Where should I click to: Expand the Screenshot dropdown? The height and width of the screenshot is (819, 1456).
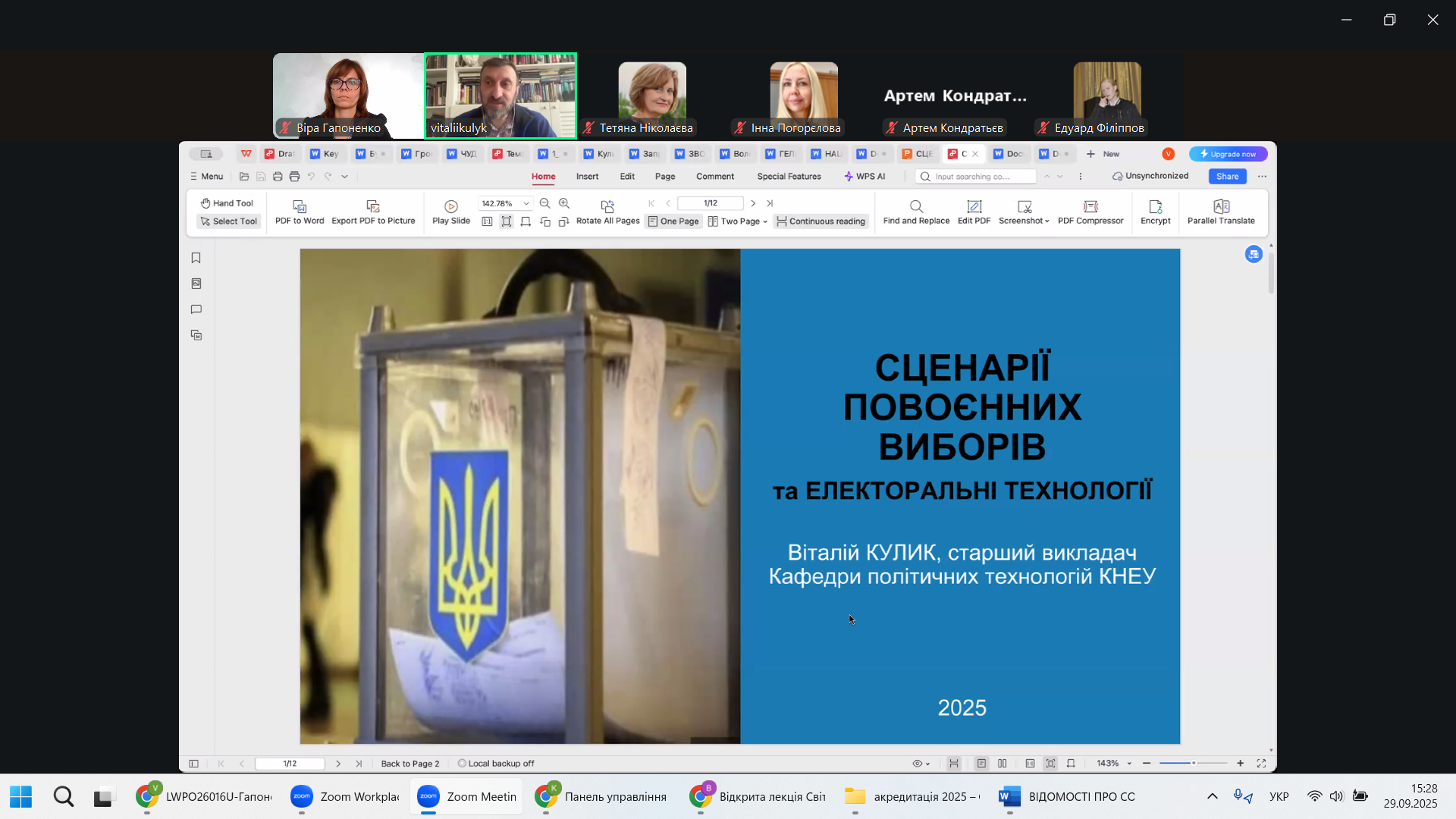click(x=1047, y=221)
